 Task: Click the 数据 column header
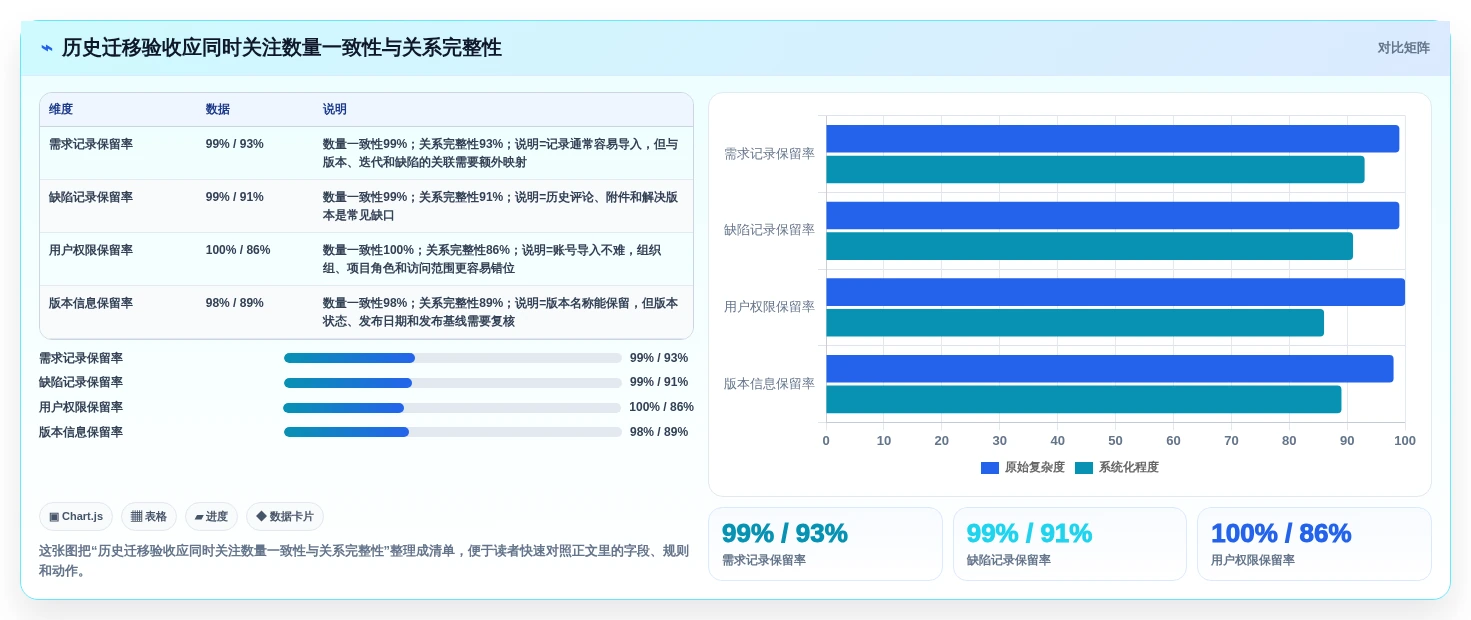click(x=218, y=109)
